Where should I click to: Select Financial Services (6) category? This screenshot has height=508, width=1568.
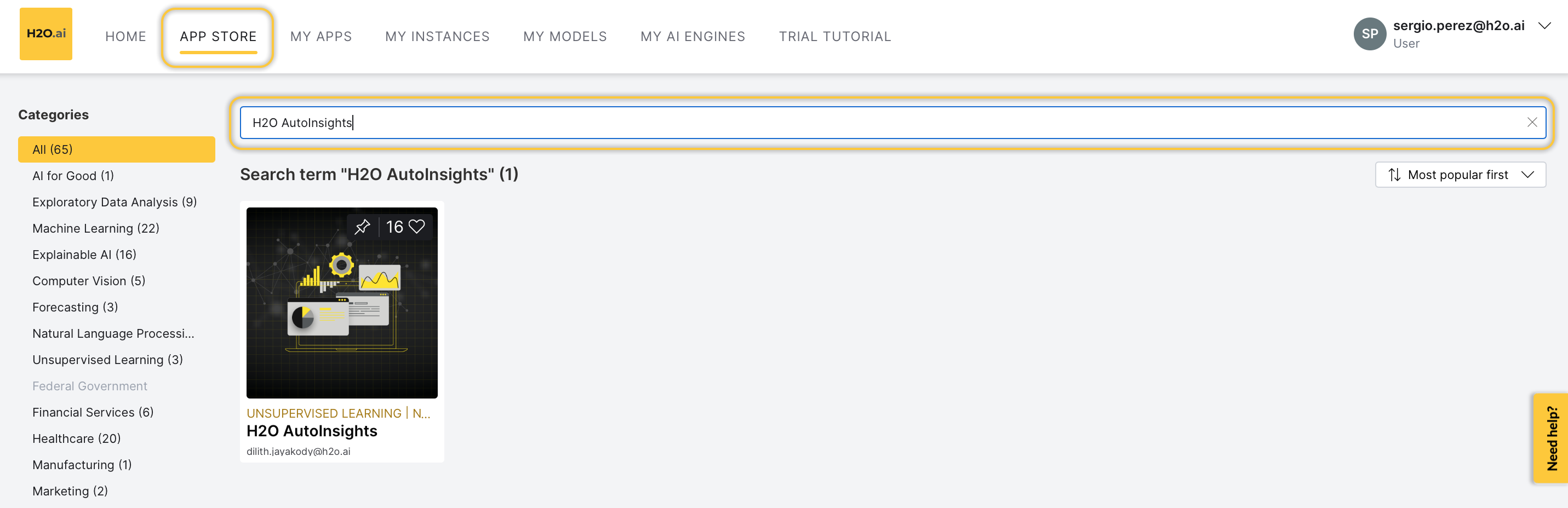93,413
